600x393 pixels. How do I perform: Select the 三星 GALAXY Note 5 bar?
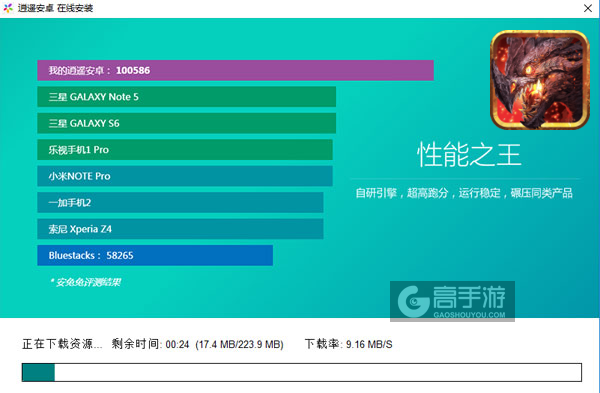[187, 97]
